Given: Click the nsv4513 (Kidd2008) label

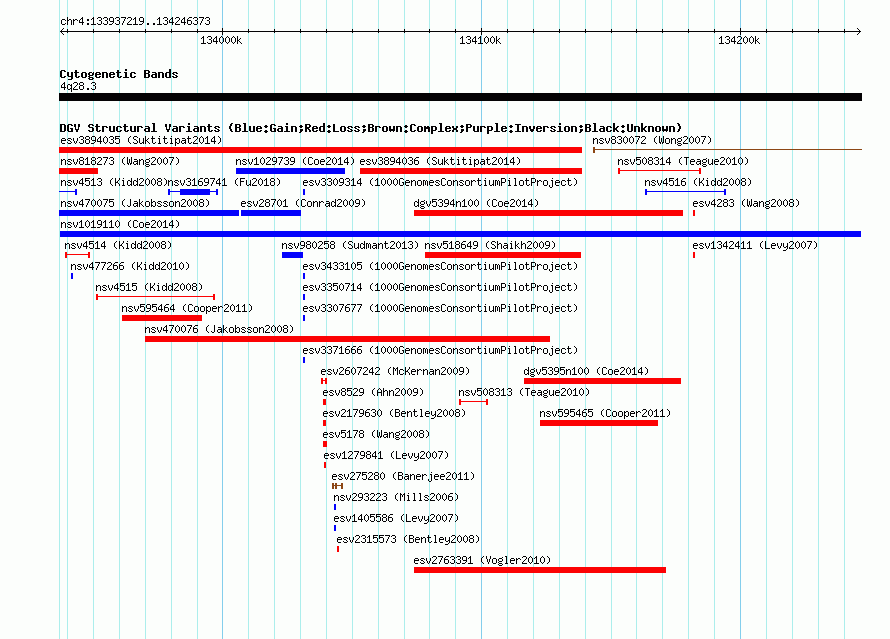Looking at the screenshot, I should [x=114, y=182].
